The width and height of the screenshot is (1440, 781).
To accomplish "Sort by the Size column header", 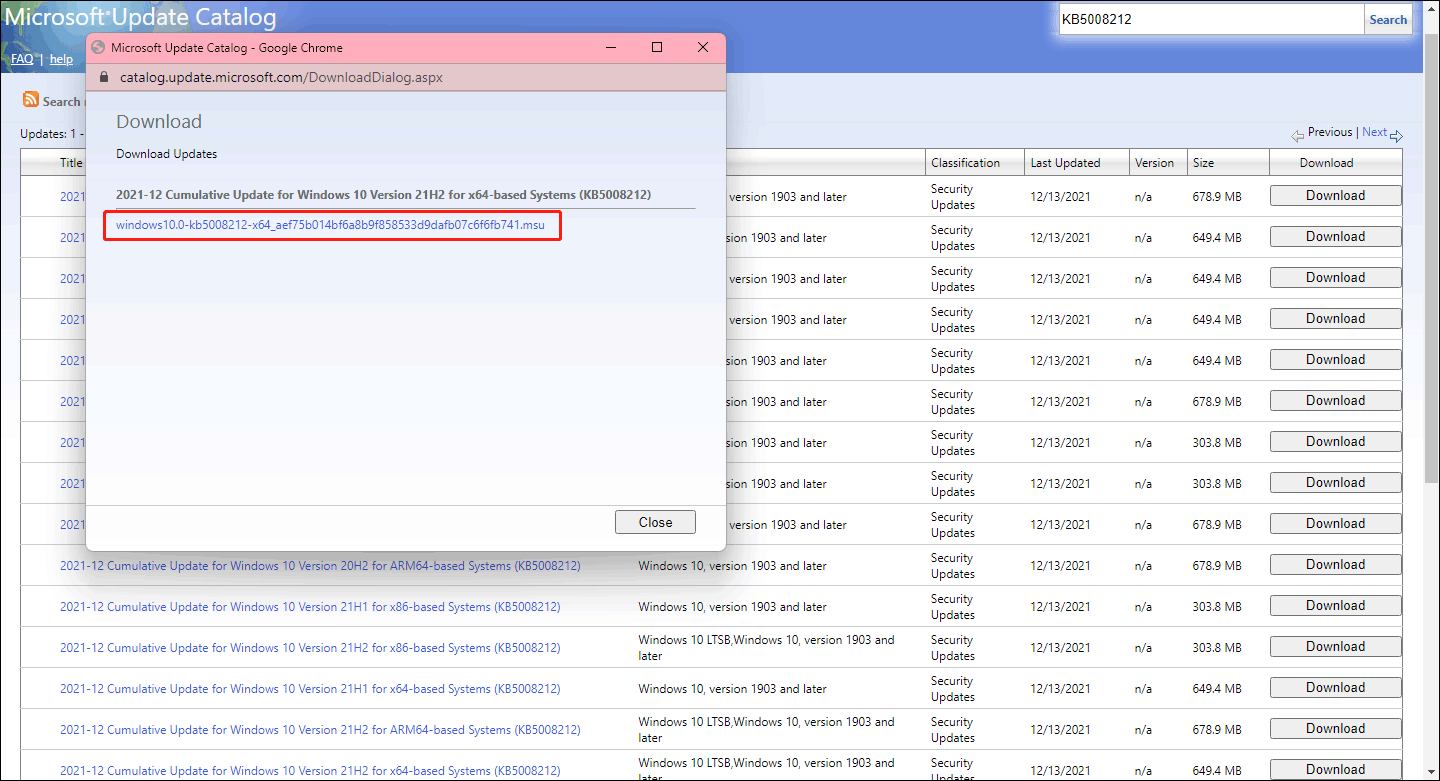I will click(x=1203, y=163).
